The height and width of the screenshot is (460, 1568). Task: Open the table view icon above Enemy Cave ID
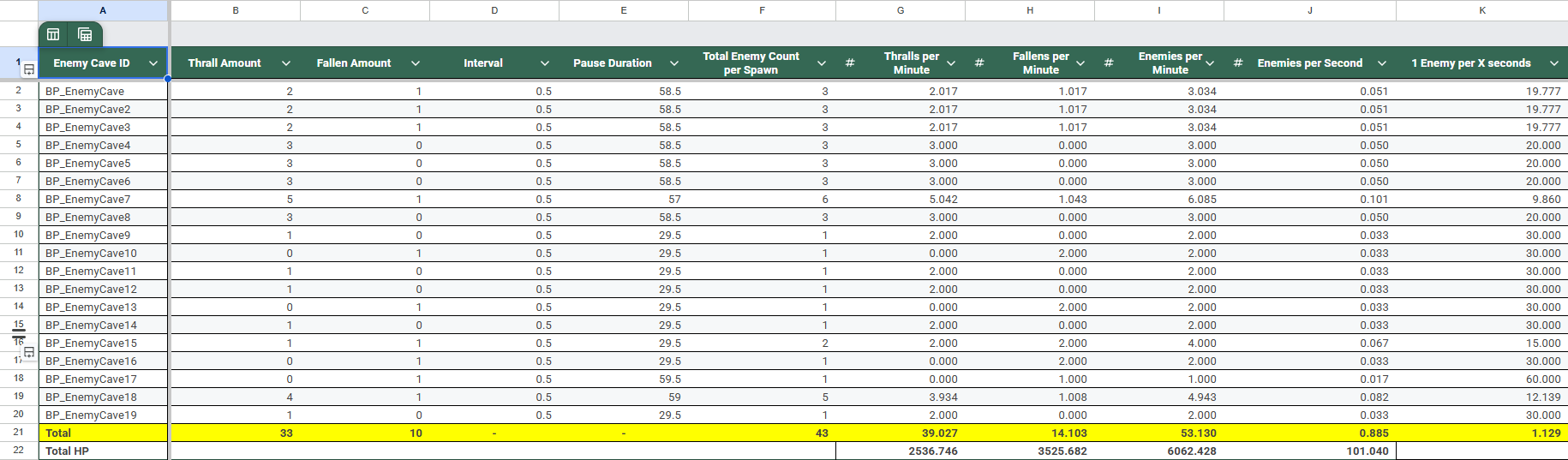coord(53,34)
